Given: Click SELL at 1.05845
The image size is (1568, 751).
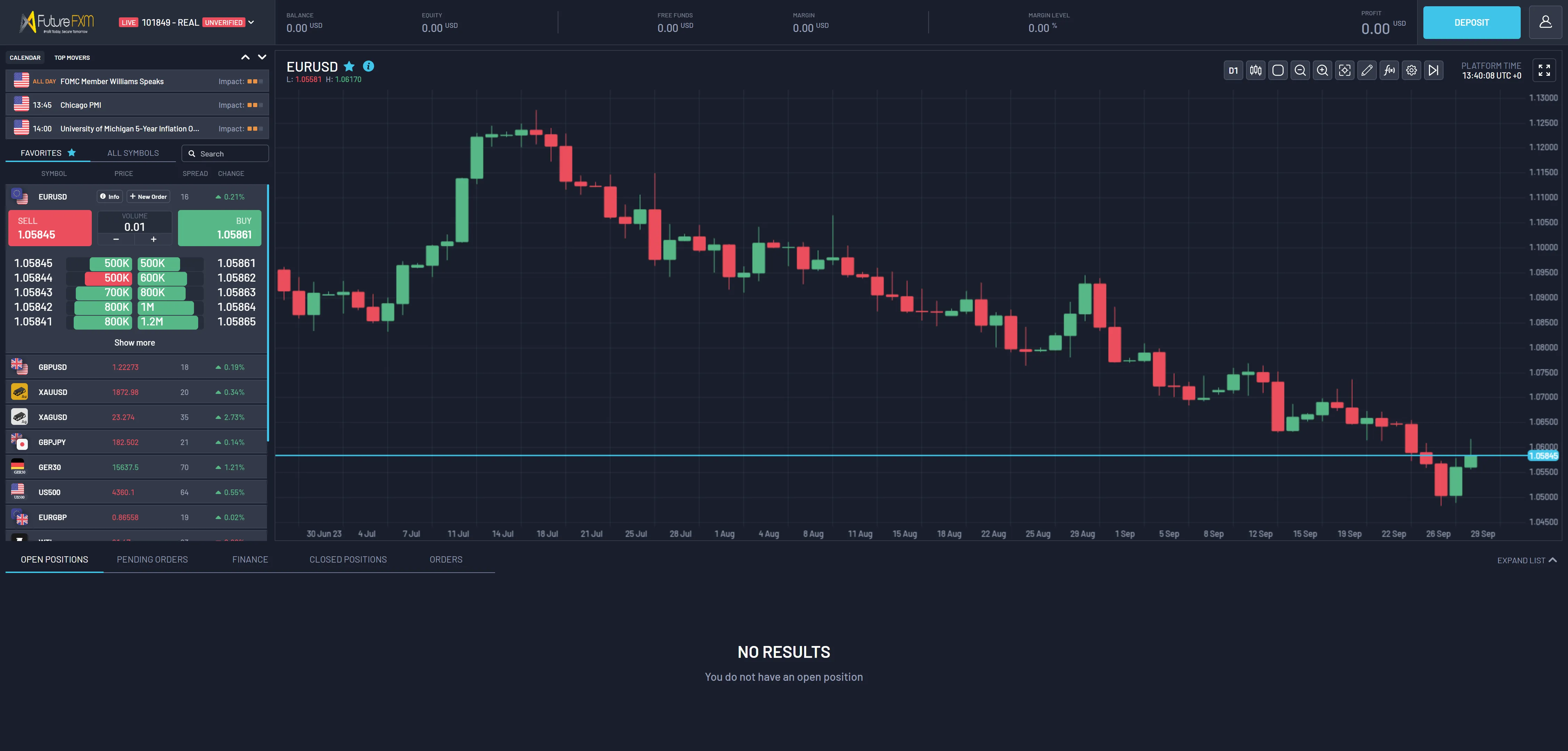Looking at the screenshot, I should (50, 228).
